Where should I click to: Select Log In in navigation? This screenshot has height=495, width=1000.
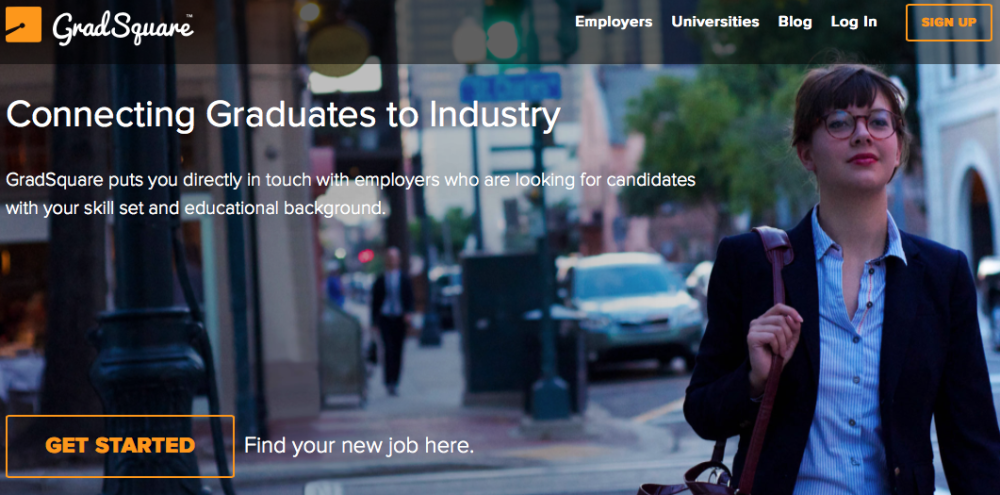coord(854,22)
